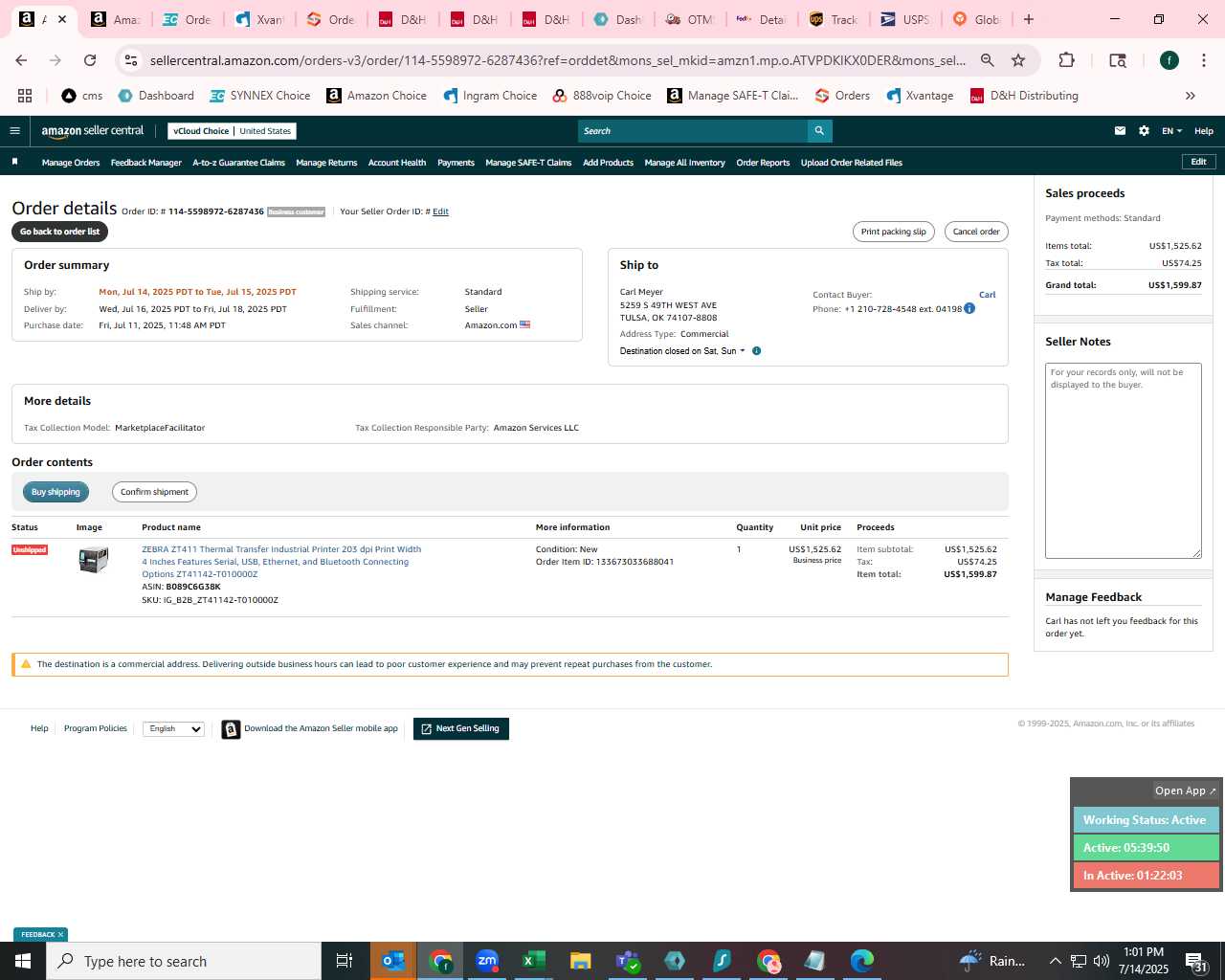Click Print packing slip button
Screen dimensions: 1225x980
coord(894,232)
